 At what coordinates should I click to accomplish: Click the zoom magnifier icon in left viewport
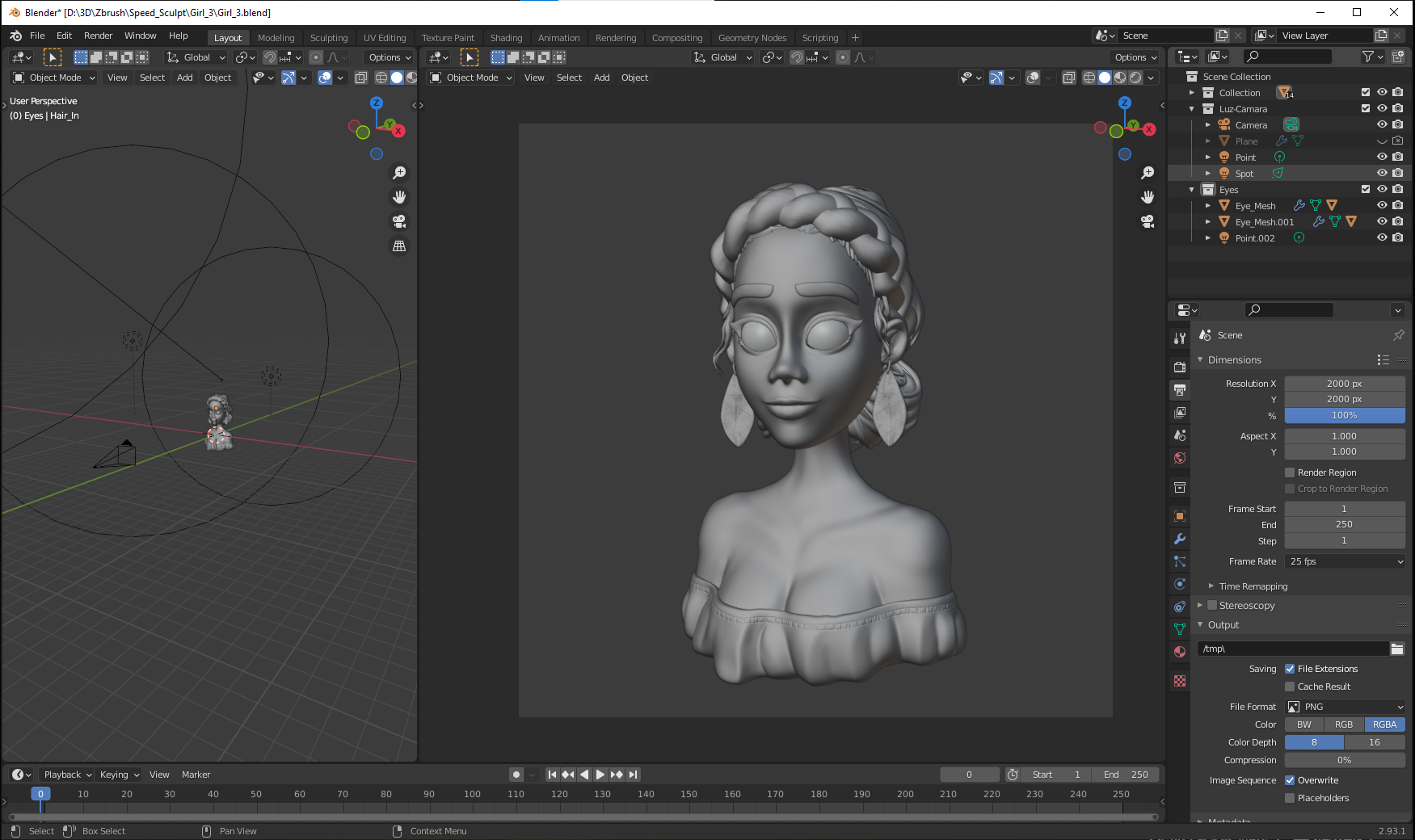coord(399,173)
